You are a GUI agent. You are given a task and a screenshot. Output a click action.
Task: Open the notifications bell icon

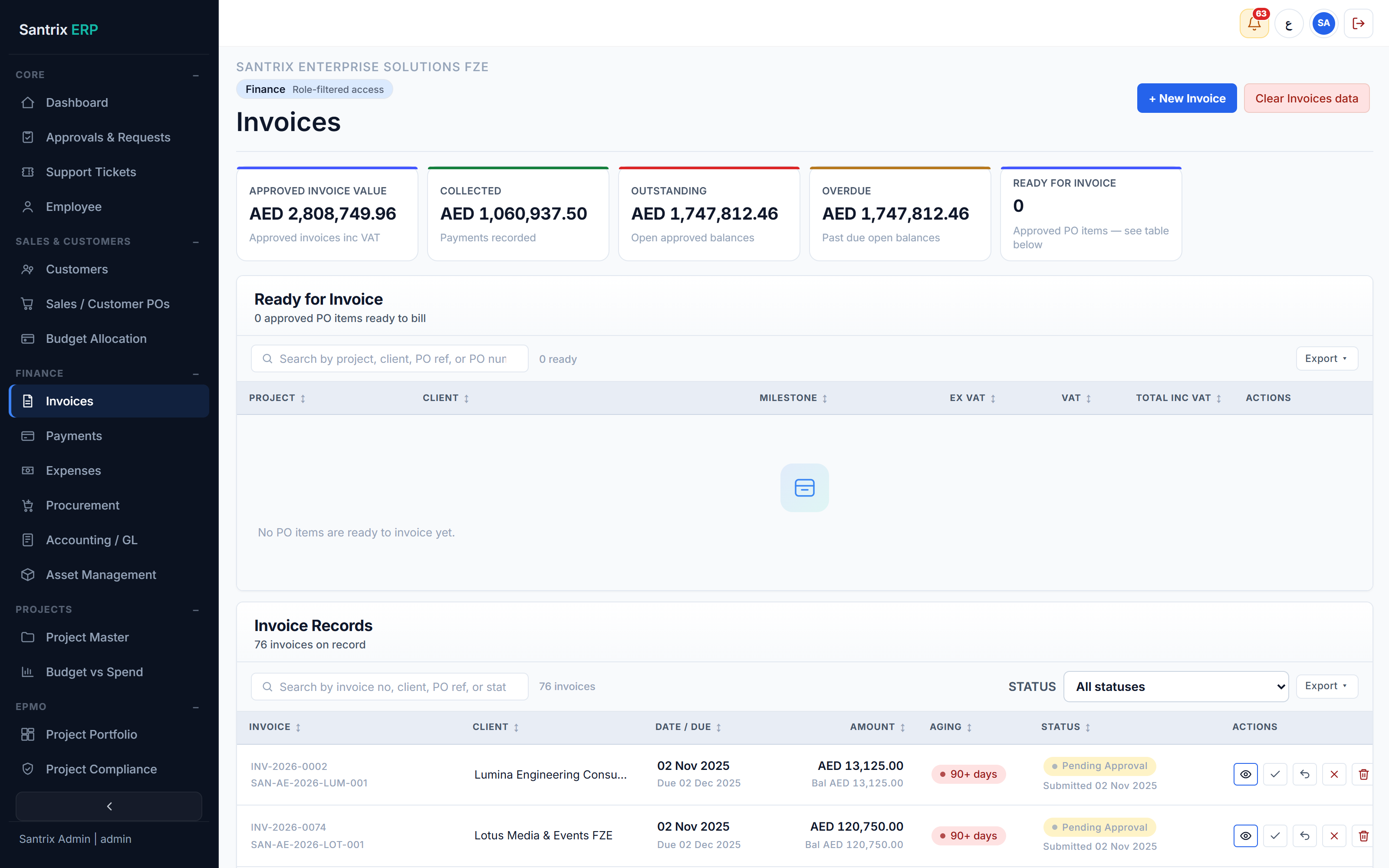1254,23
